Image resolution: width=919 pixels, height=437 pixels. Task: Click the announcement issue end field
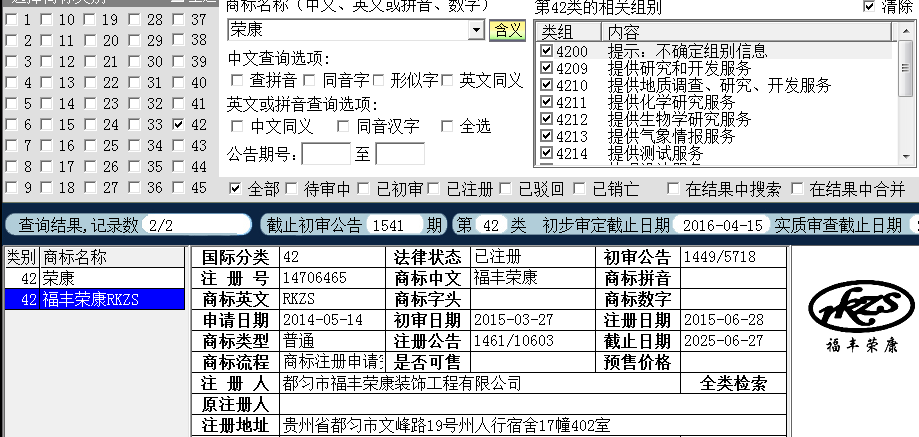[400, 154]
